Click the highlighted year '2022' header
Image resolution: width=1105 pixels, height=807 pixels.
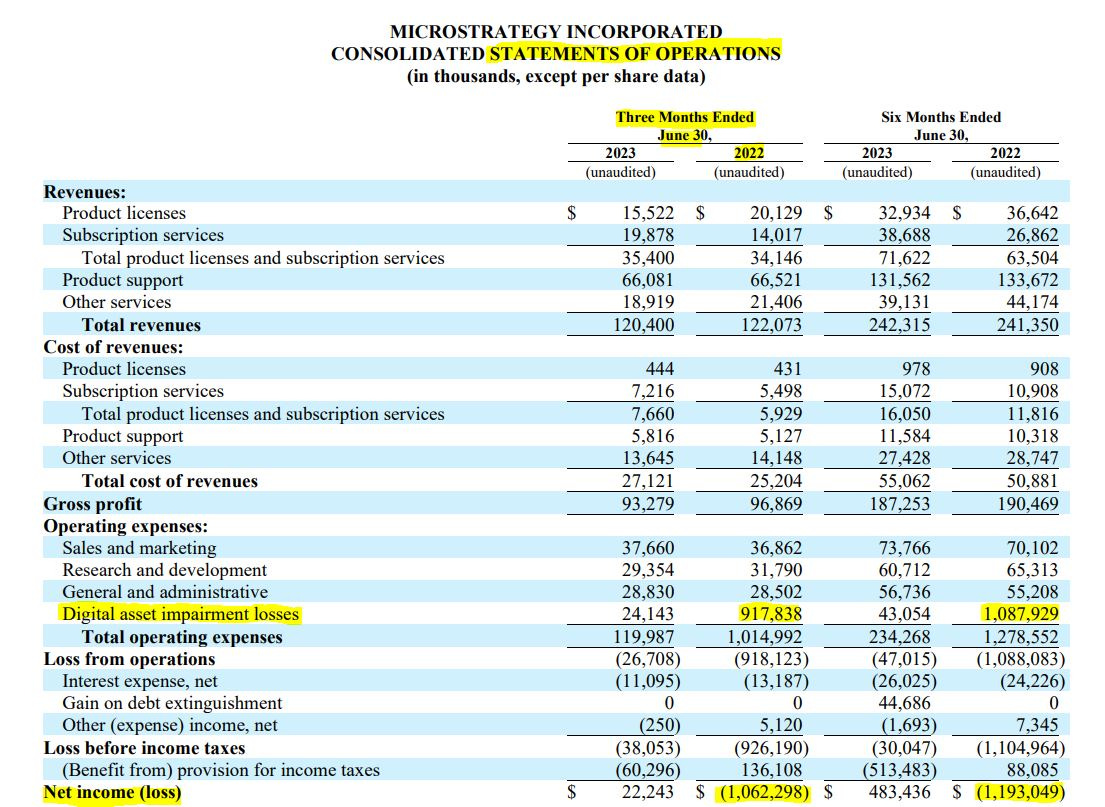tap(748, 153)
